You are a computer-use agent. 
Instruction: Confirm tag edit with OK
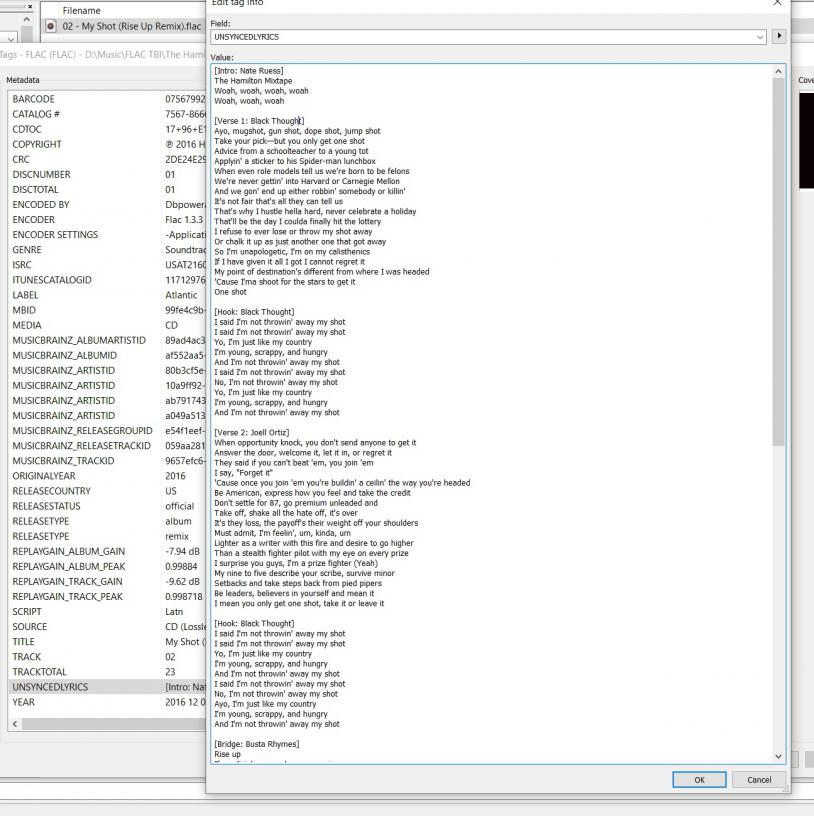(x=699, y=779)
